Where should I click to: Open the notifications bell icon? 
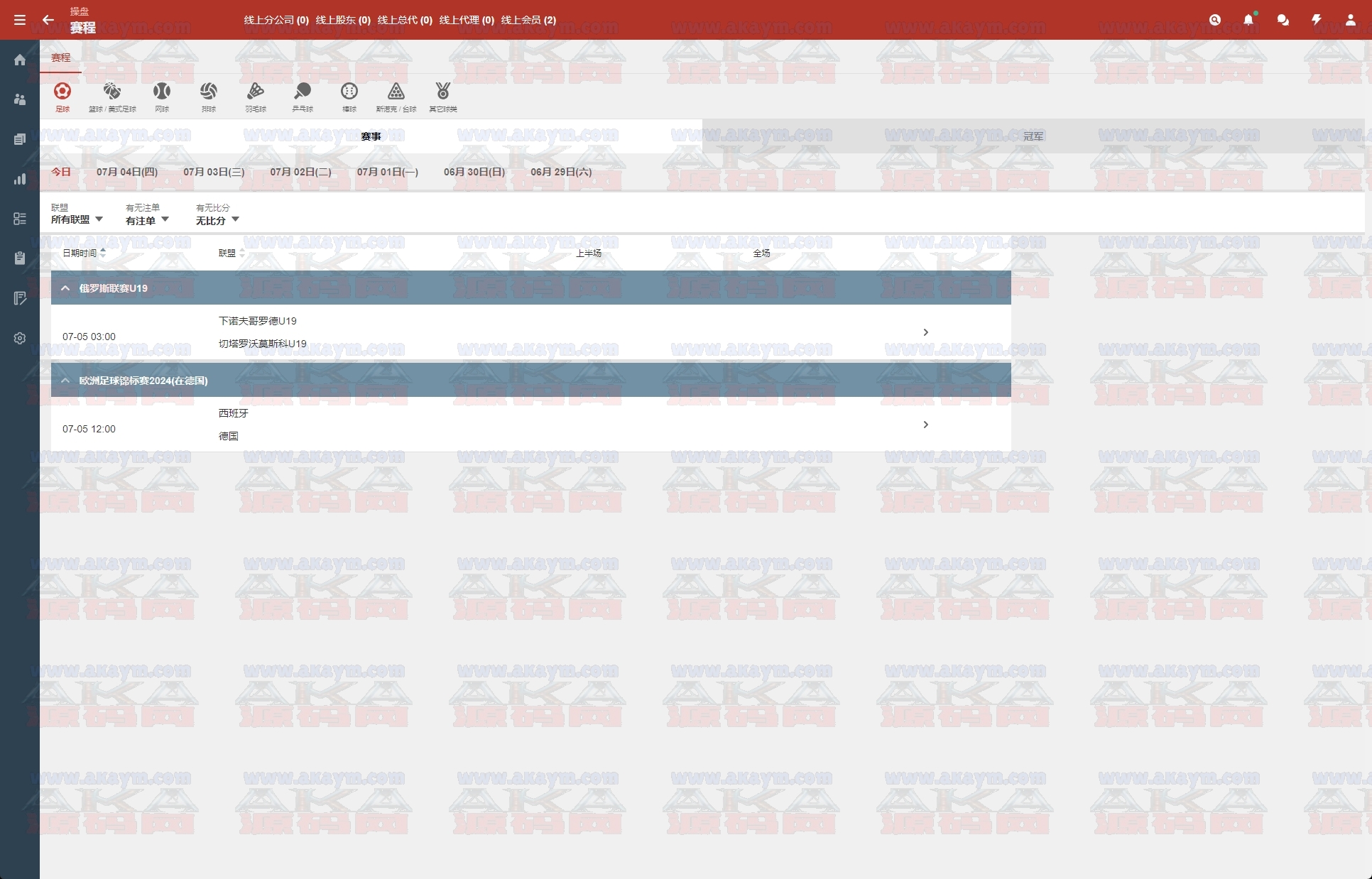click(1248, 20)
